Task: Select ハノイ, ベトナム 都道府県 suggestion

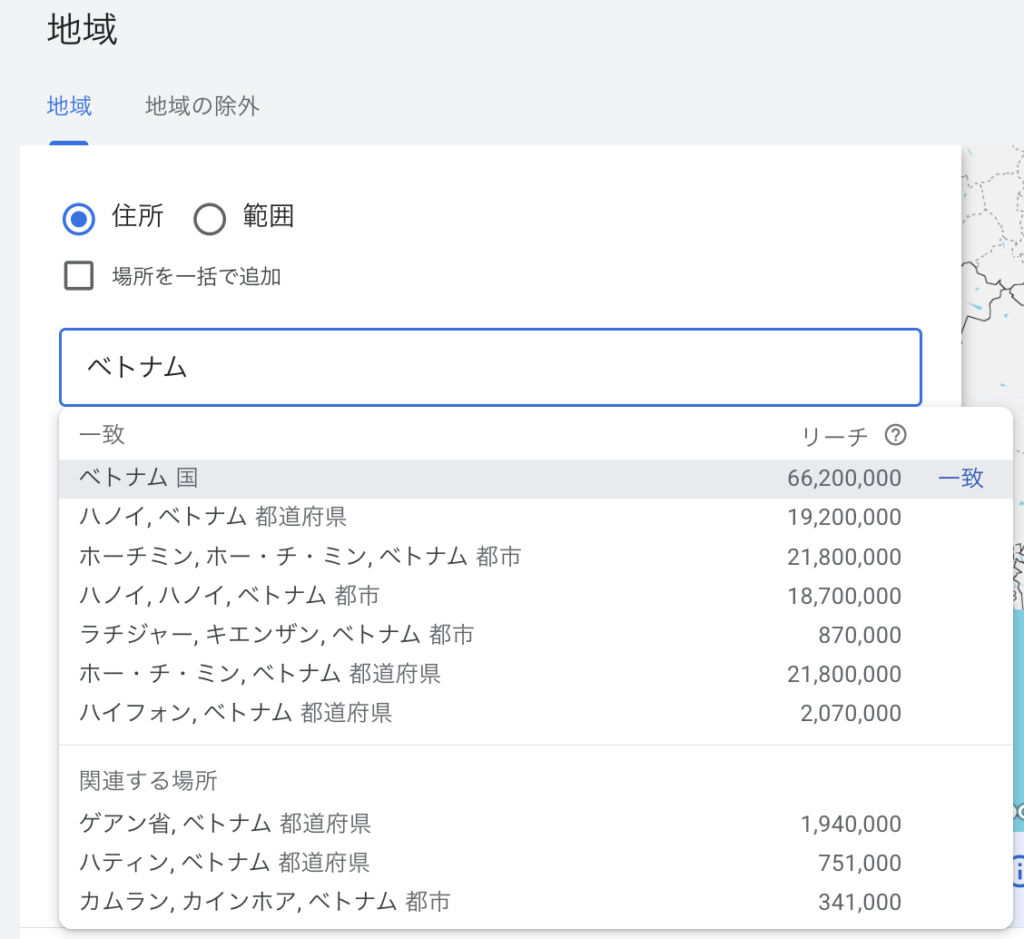Action: (x=213, y=518)
